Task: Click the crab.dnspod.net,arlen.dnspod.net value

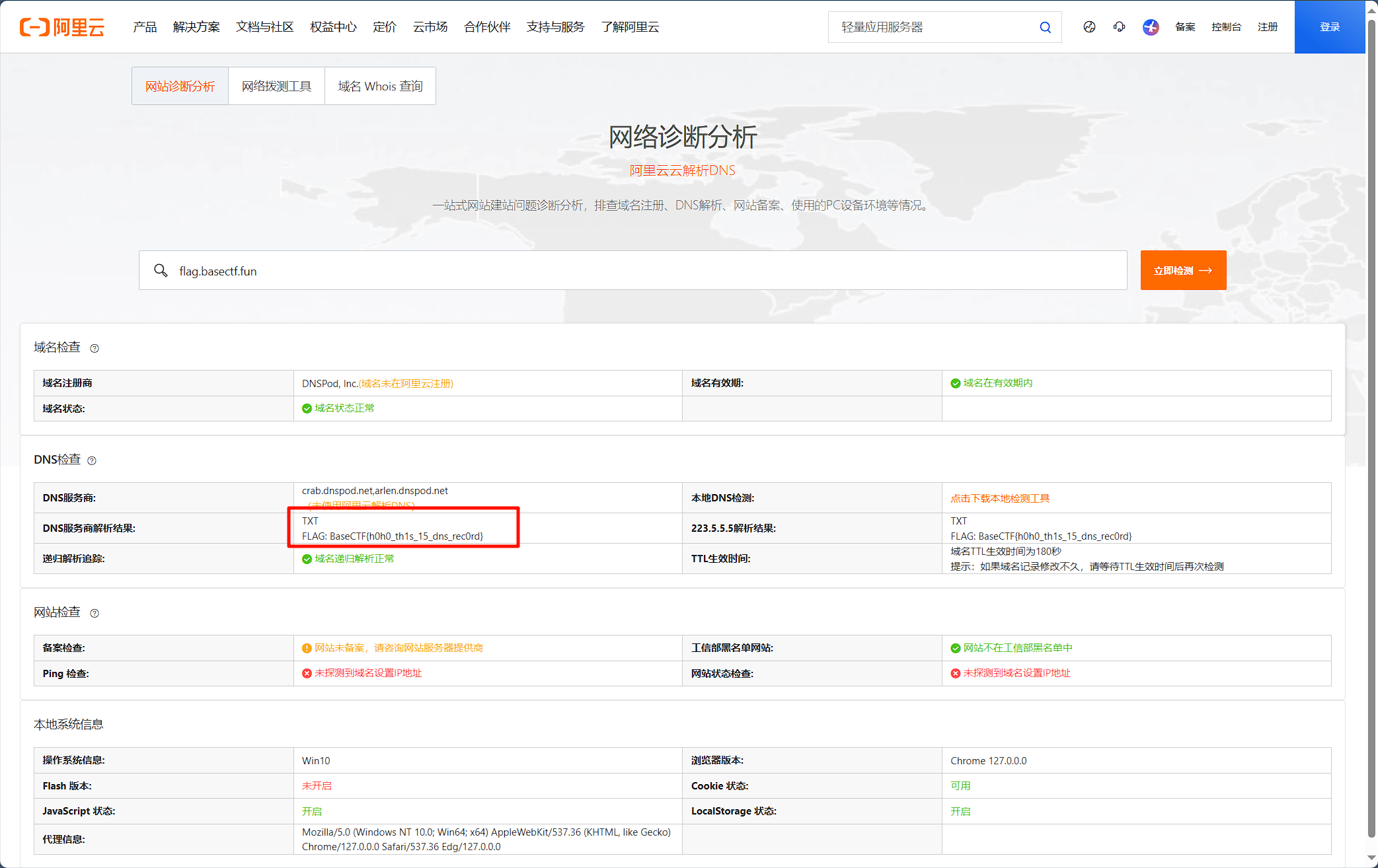Action: (375, 490)
